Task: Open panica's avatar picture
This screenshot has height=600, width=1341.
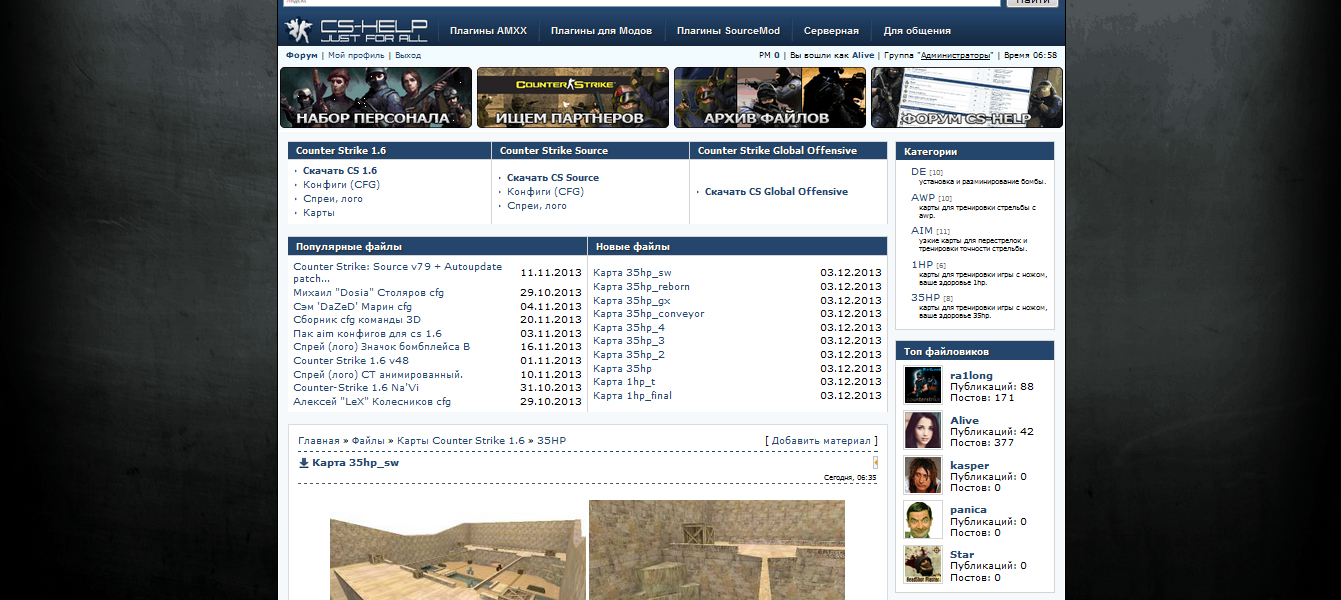Action: [x=923, y=519]
